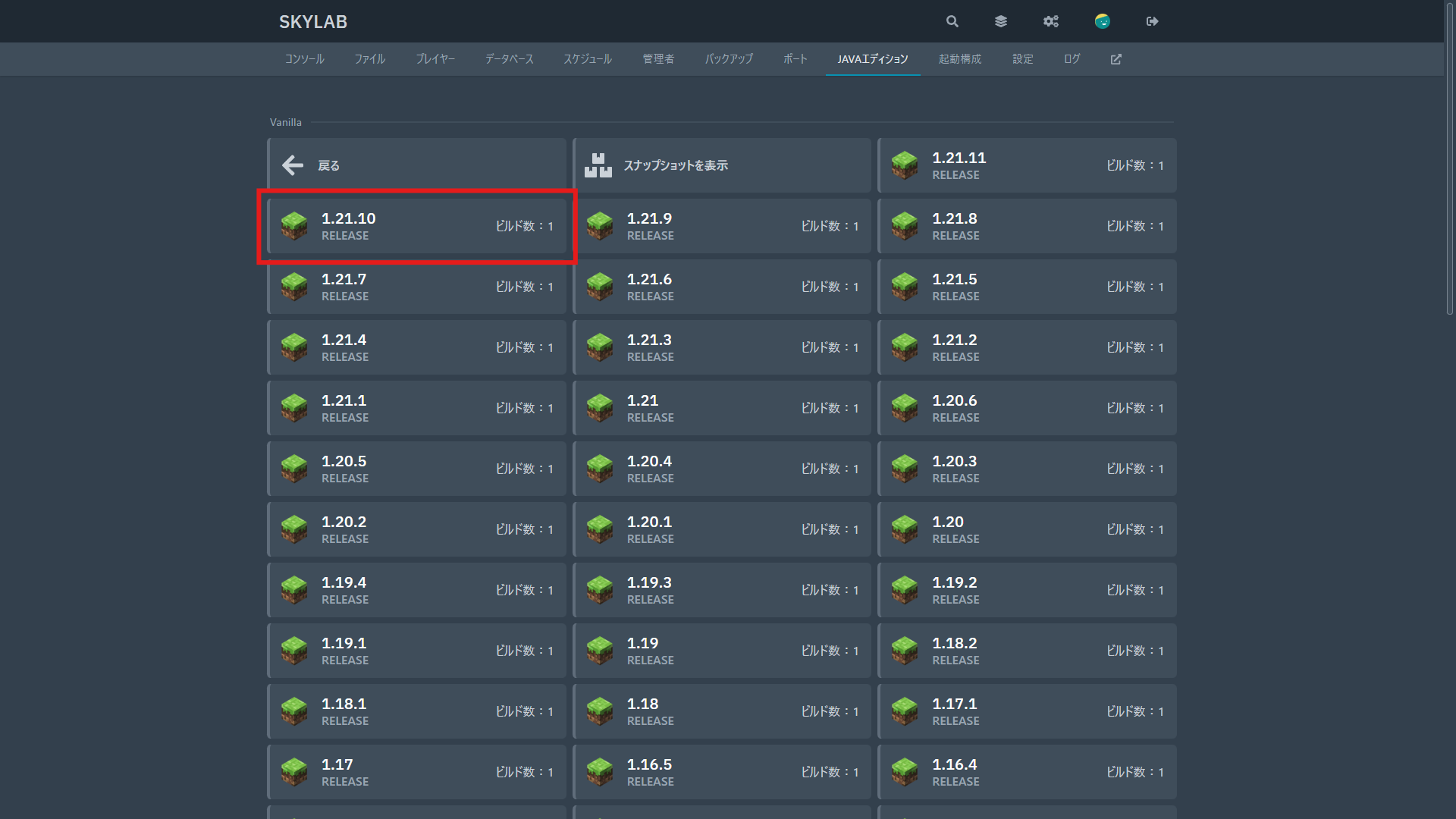The height and width of the screenshot is (819, 1456).
Task: Click the search magnifier icon in the header
Action: 952,21
